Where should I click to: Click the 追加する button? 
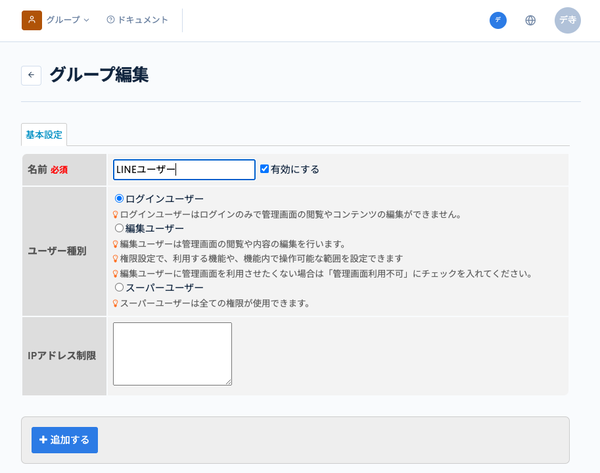coord(65,440)
